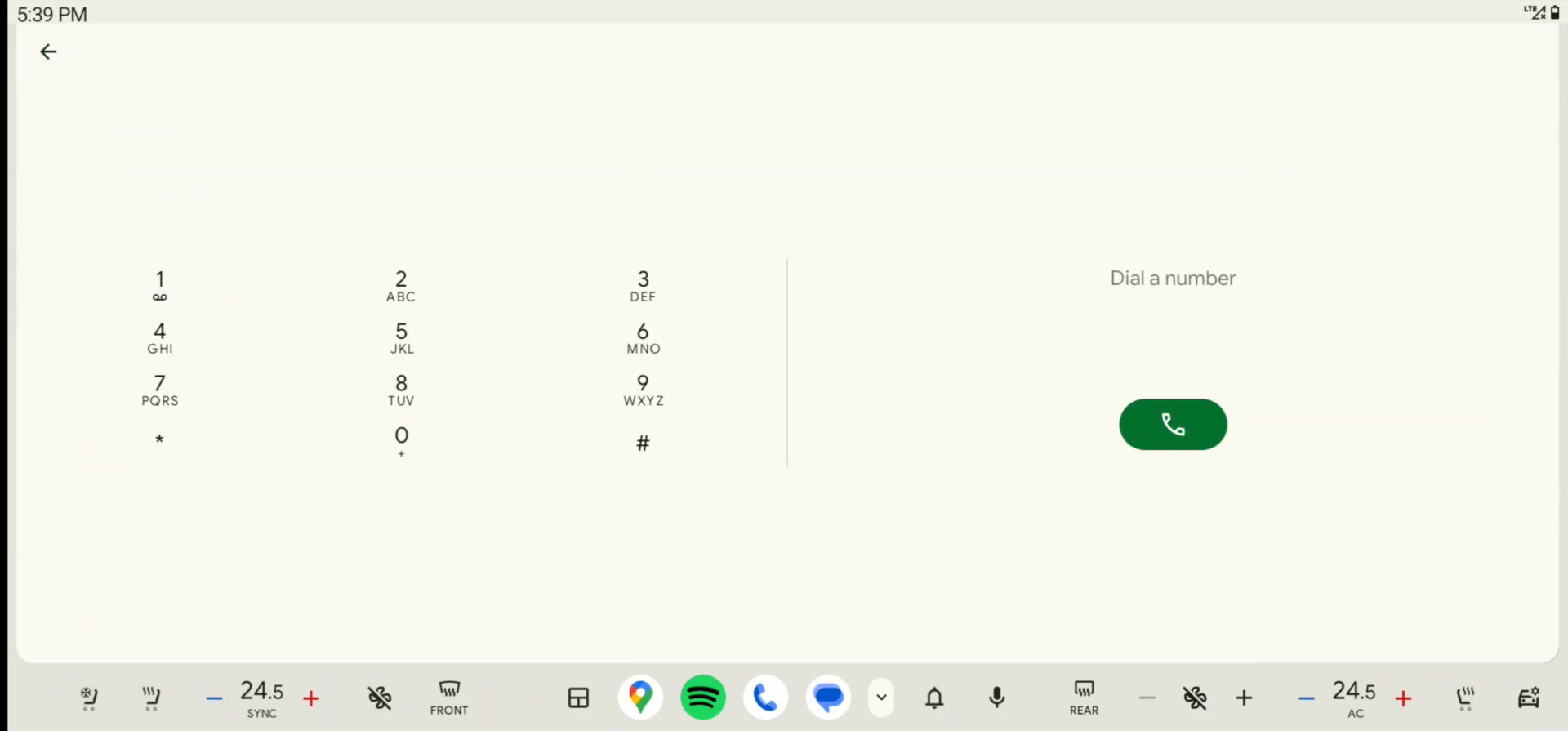1568x731 pixels.
Task: Toggle the driver seat heating icon beside the snowflake seat
Action: click(x=151, y=698)
